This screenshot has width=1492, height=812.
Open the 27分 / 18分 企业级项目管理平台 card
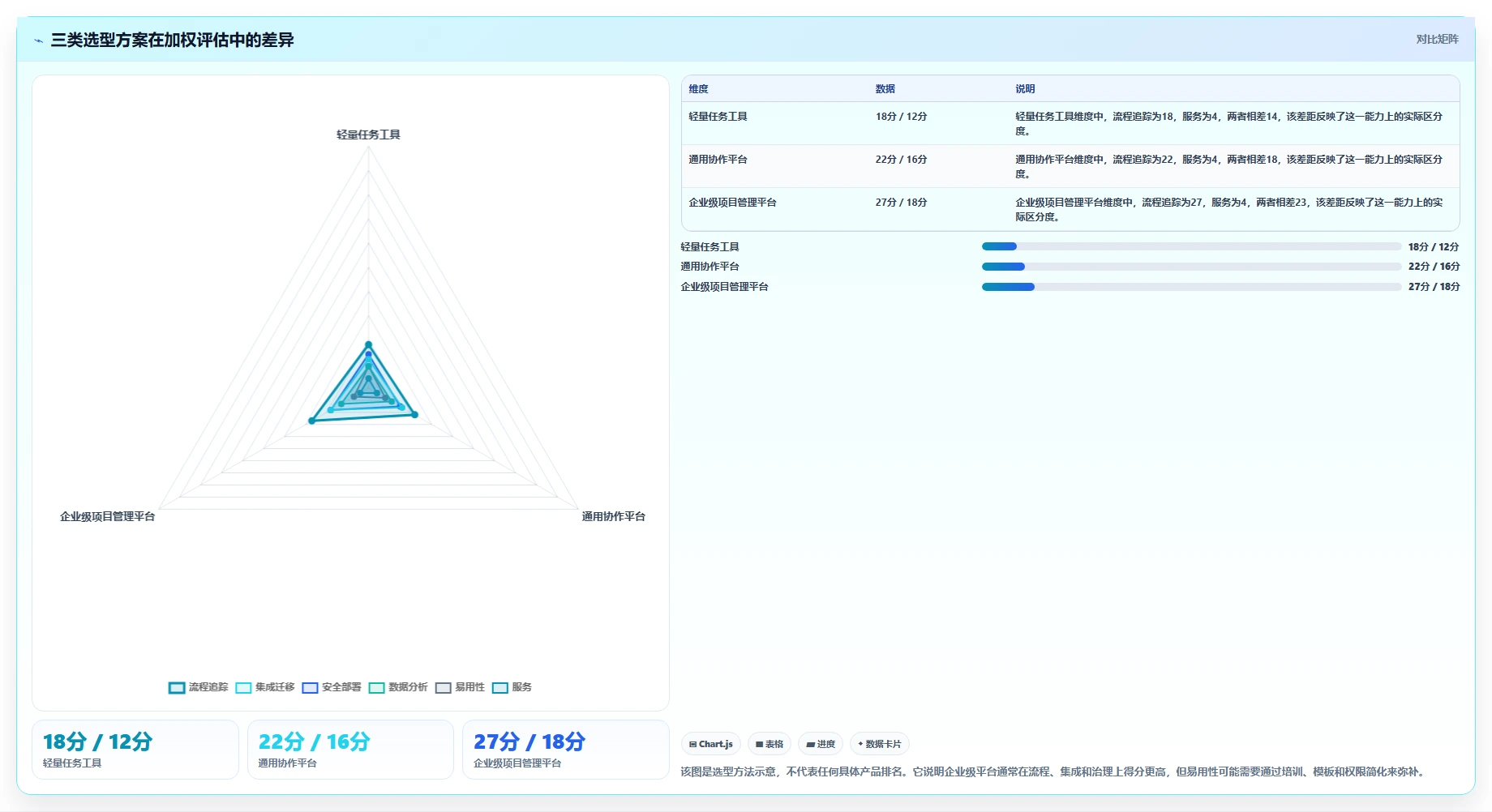566,750
